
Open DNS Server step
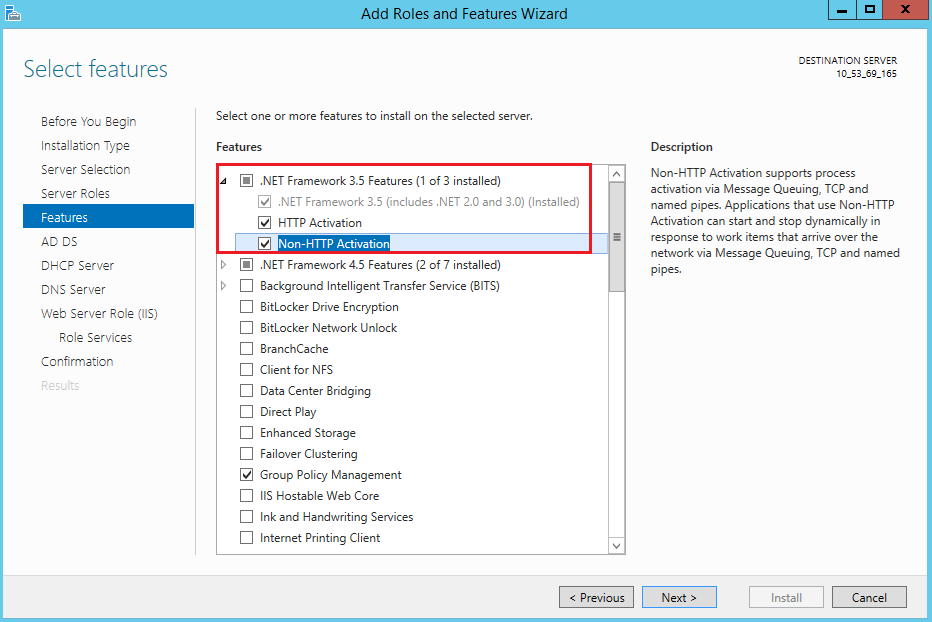pos(73,290)
